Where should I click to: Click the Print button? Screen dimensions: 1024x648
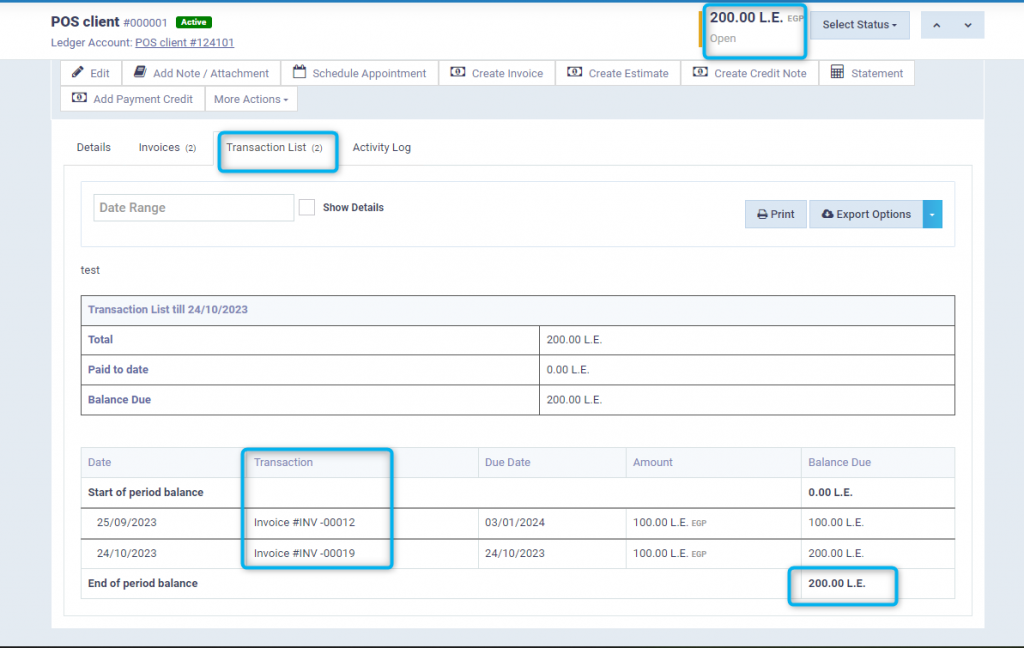775,214
